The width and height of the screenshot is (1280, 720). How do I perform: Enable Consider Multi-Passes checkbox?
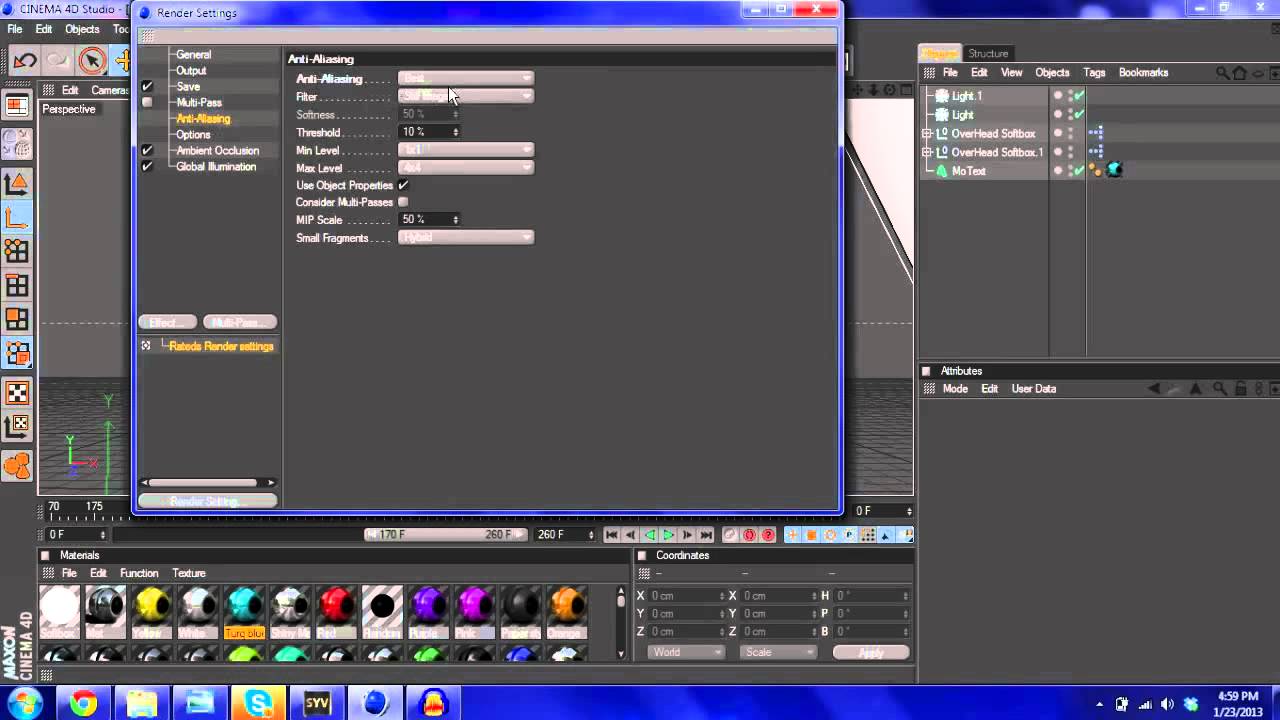click(x=403, y=202)
